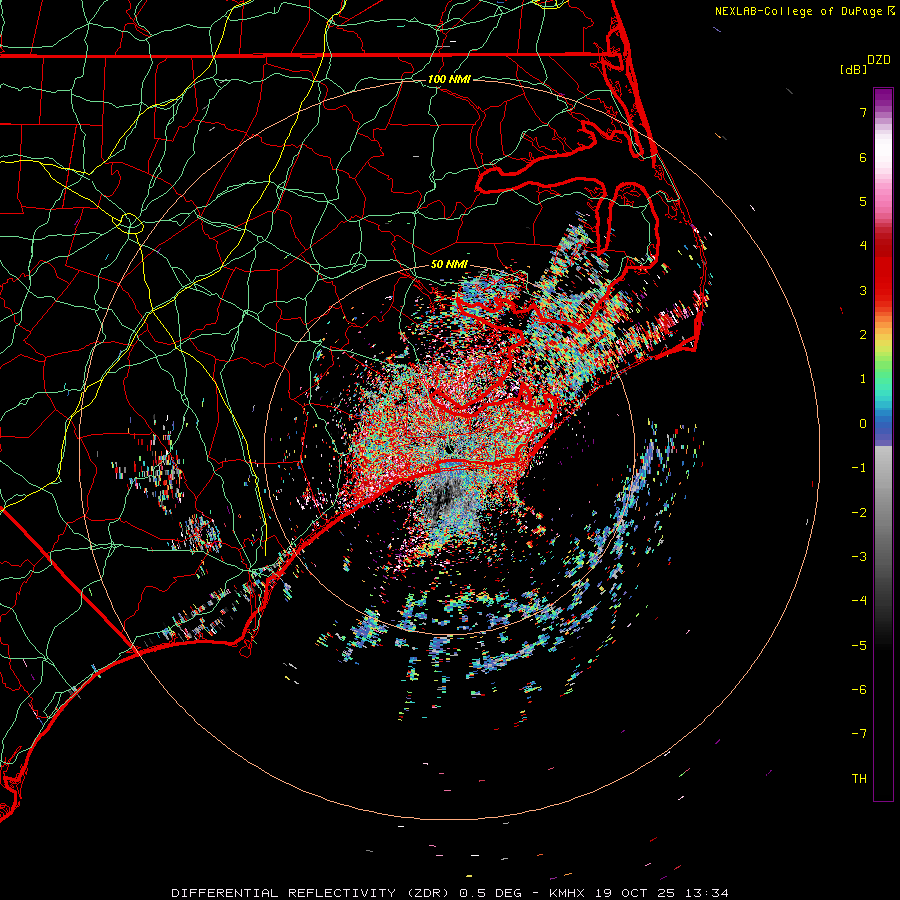
Task: Click the ZDR color scale bar
Action: click(883, 444)
